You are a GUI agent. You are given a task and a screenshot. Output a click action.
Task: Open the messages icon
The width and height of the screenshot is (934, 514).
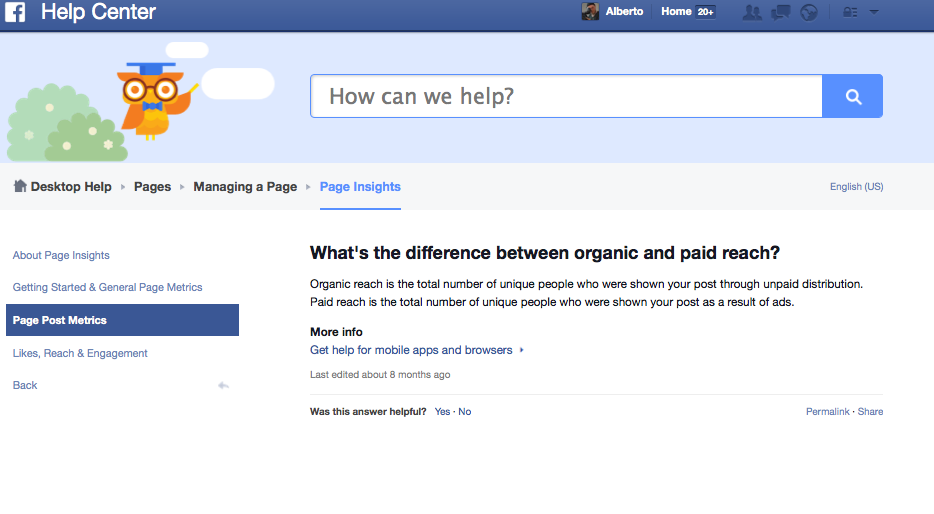coord(780,12)
